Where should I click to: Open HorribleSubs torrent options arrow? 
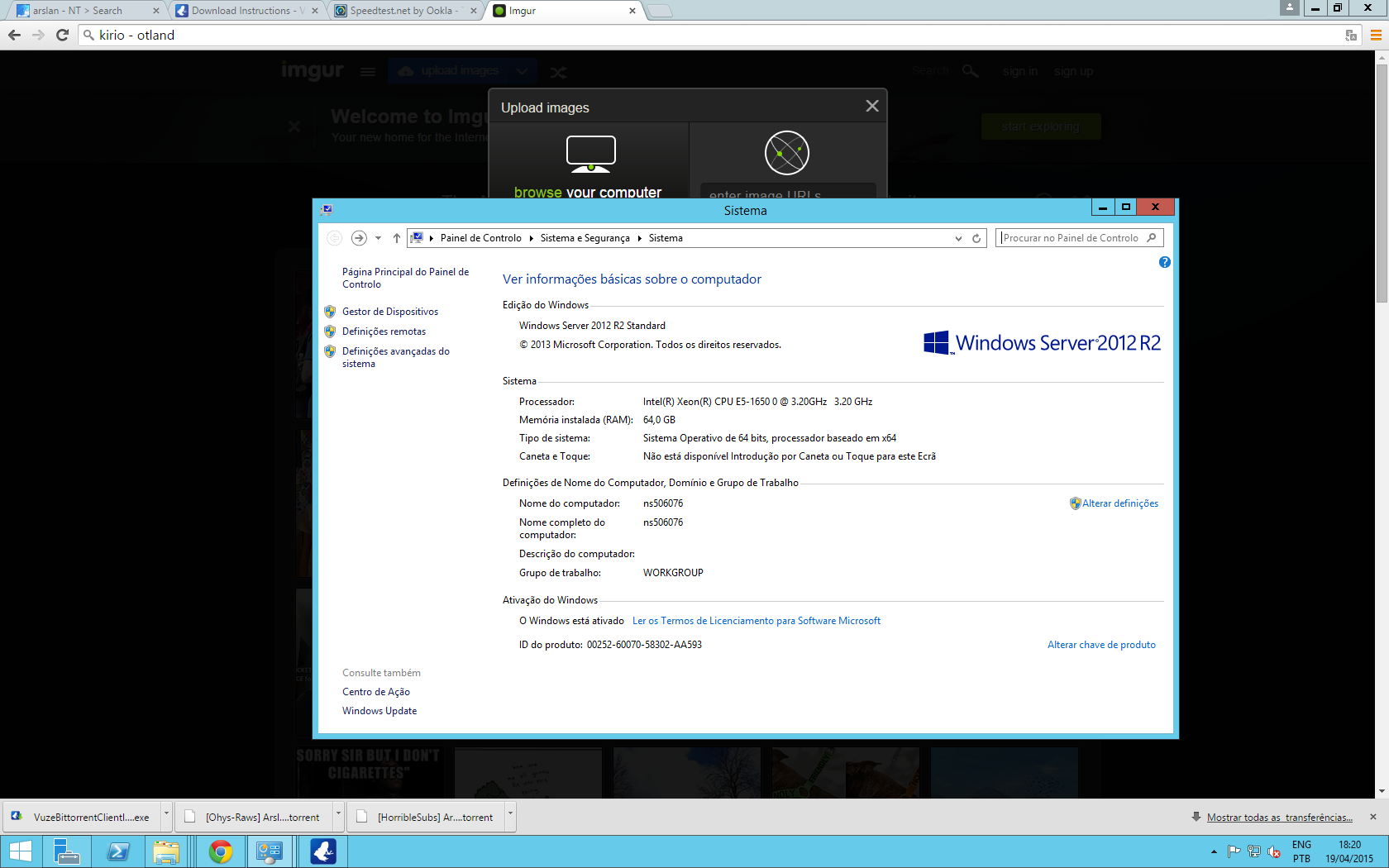click(x=510, y=814)
